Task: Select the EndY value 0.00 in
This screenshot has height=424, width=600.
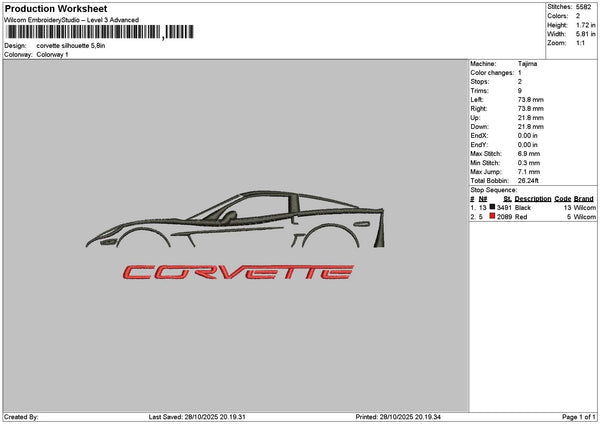Action: click(528, 145)
